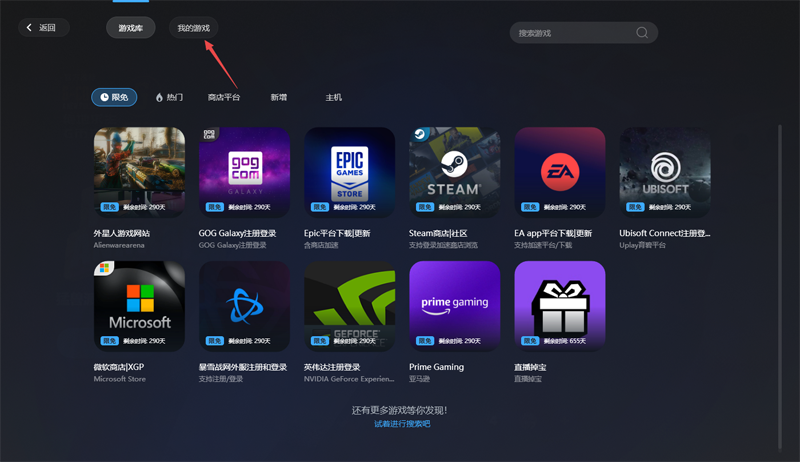Click the vertical scrollbar of the game list

pyautogui.click(x=780, y=287)
